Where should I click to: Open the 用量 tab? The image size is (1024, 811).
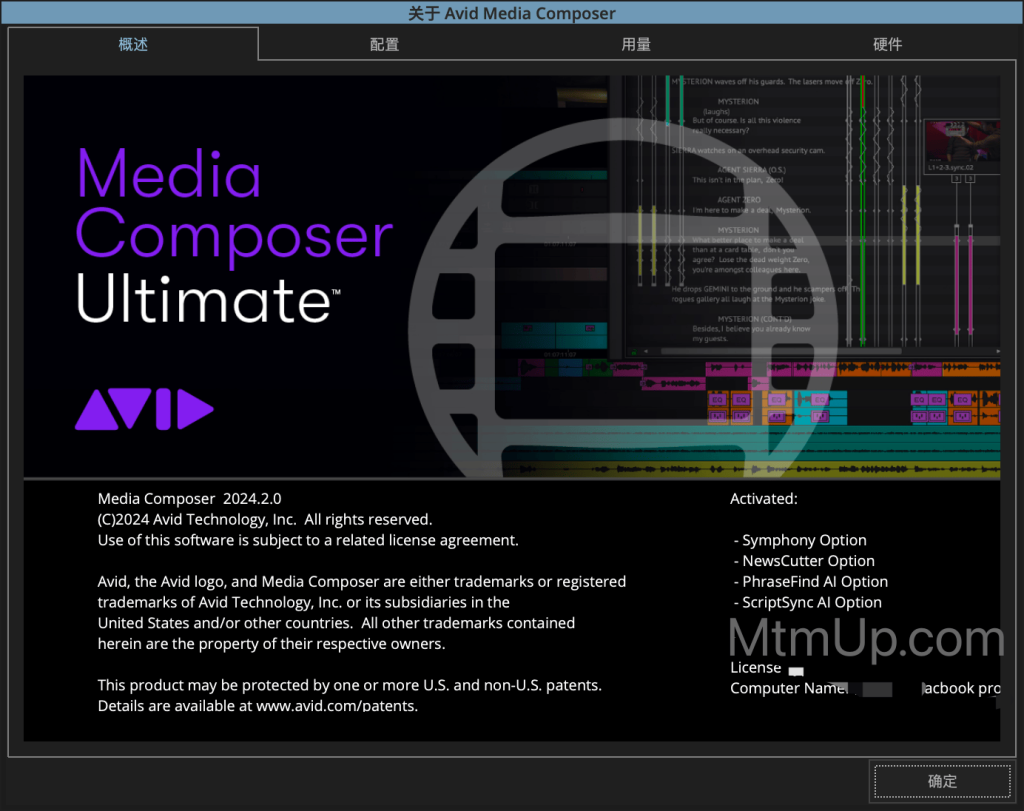[636, 44]
